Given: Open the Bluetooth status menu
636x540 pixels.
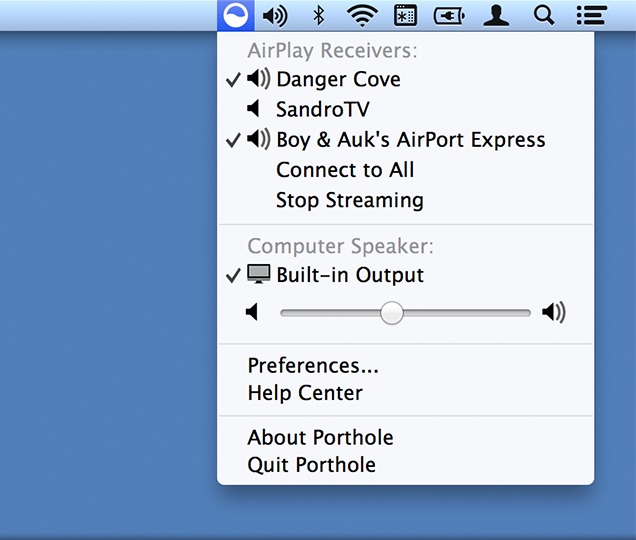Looking at the screenshot, I should pyautogui.click(x=319, y=15).
